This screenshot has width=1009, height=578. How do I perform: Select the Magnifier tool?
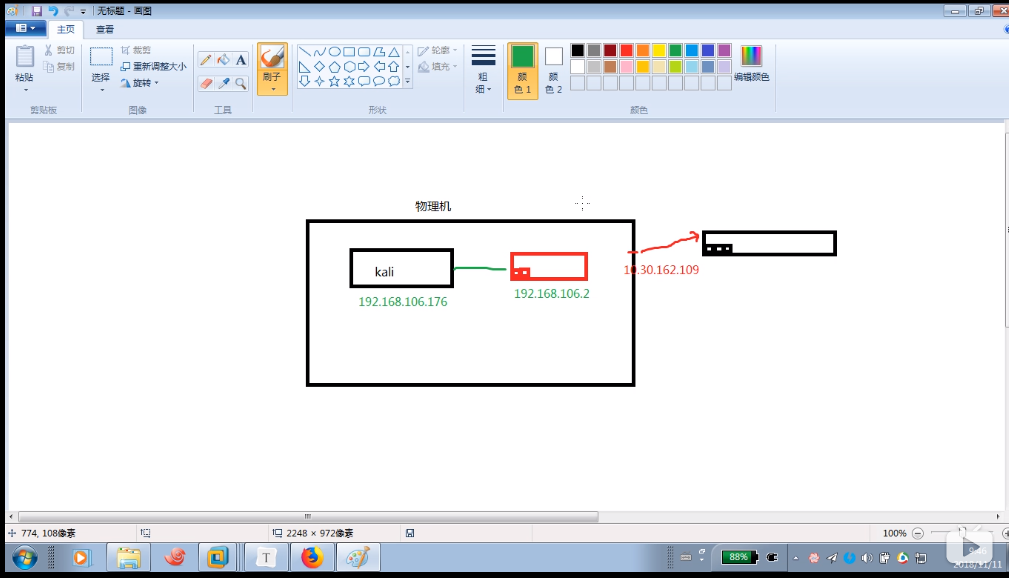pos(241,83)
